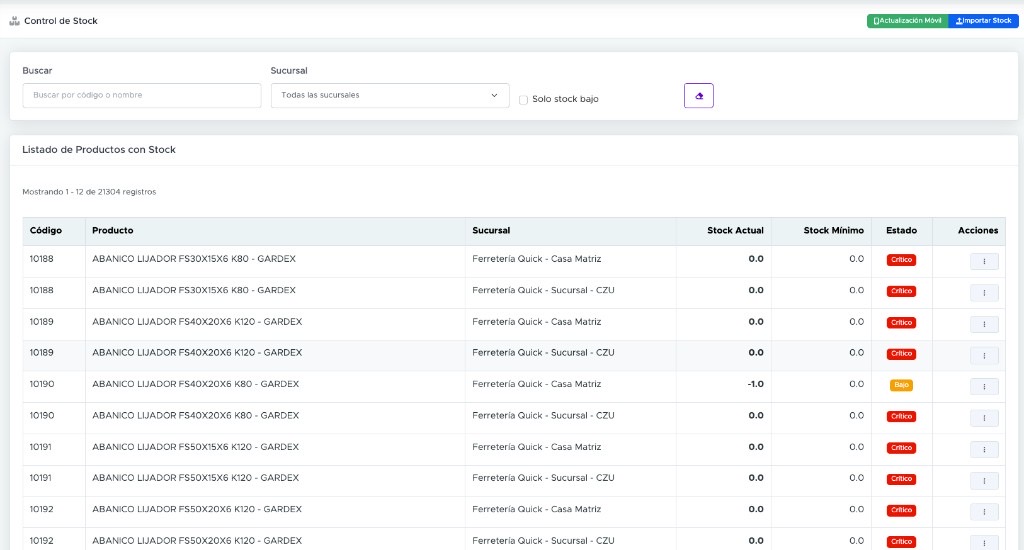Click the Actualización Móvil button
This screenshot has width=1024, height=550.
click(x=907, y=21)
